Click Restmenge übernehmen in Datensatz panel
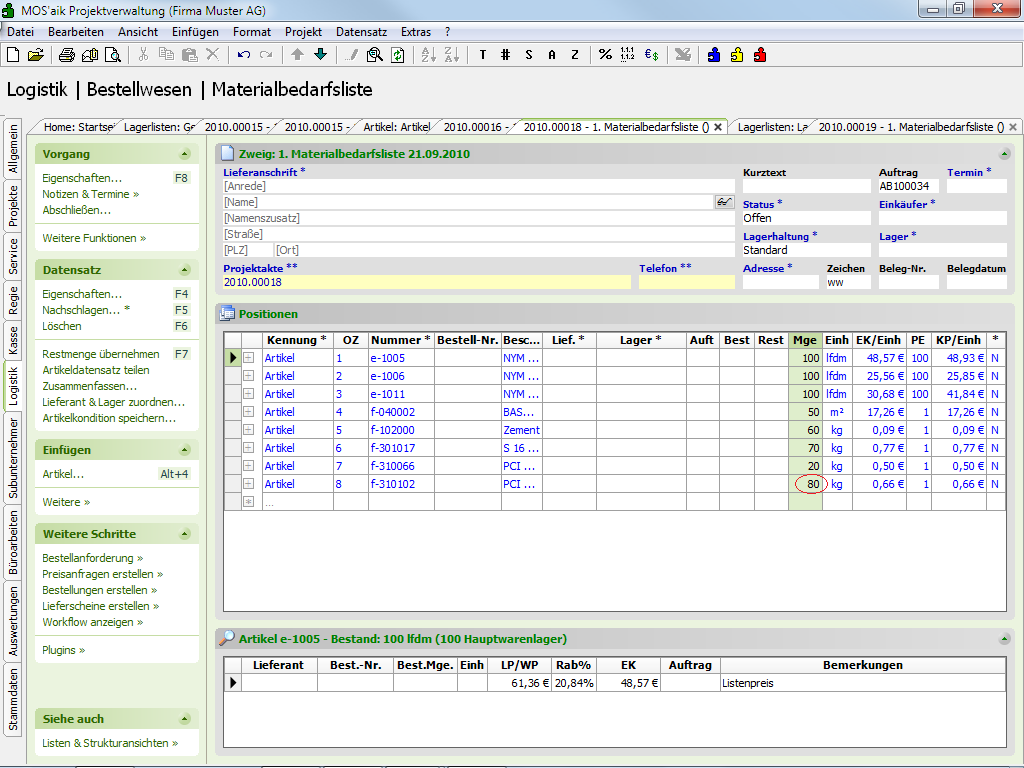 (100, 354)
